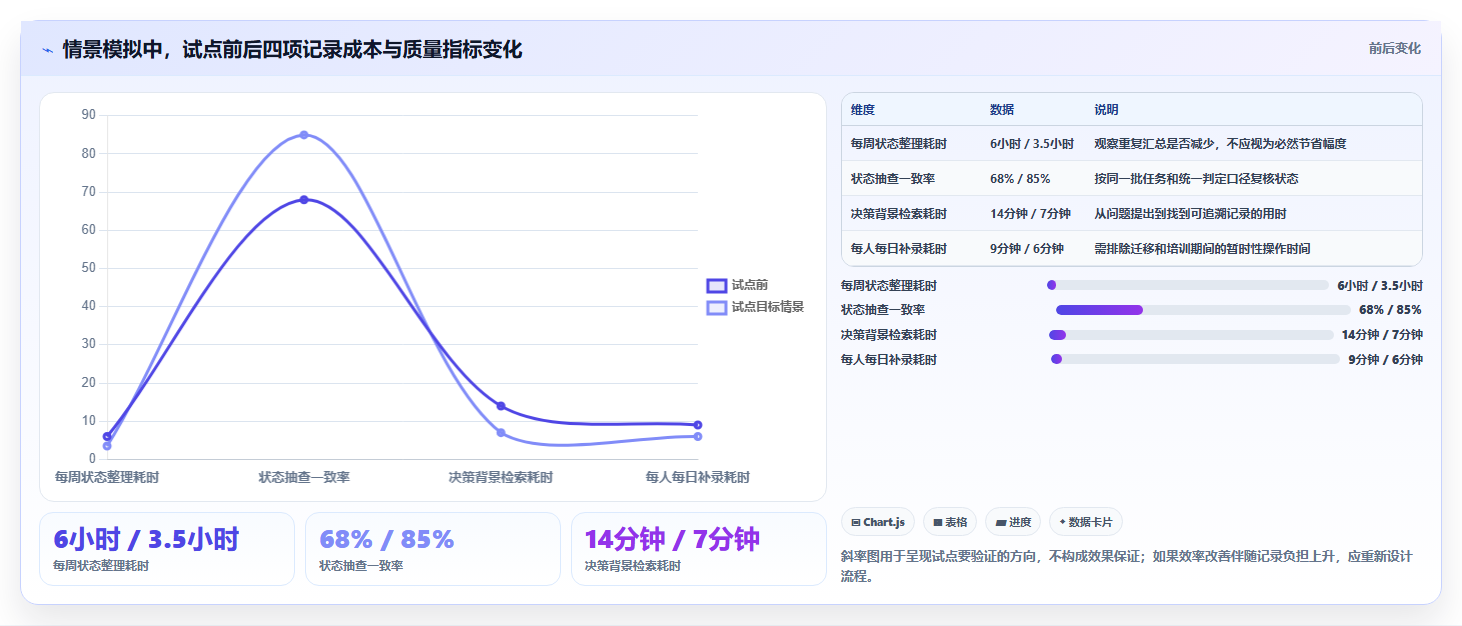Click the panel title 情景模拟中 heading

click(292, 49)
